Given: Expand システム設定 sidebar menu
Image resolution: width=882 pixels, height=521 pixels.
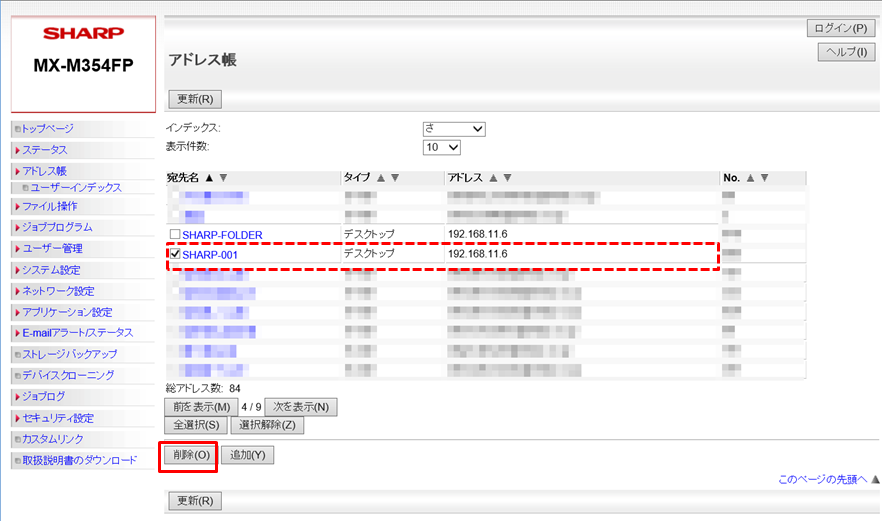Looking at the screenshot, I should click(x=51, y=270).
